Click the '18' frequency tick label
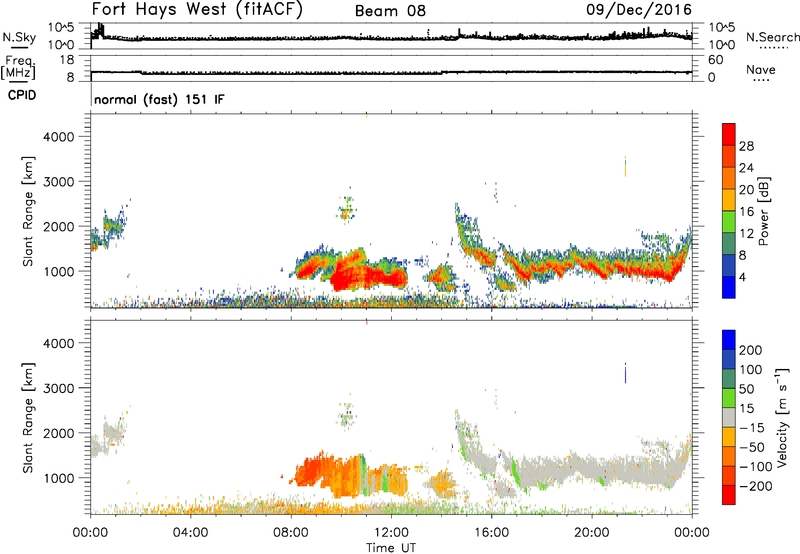800x554 pixels. point(67,60)
